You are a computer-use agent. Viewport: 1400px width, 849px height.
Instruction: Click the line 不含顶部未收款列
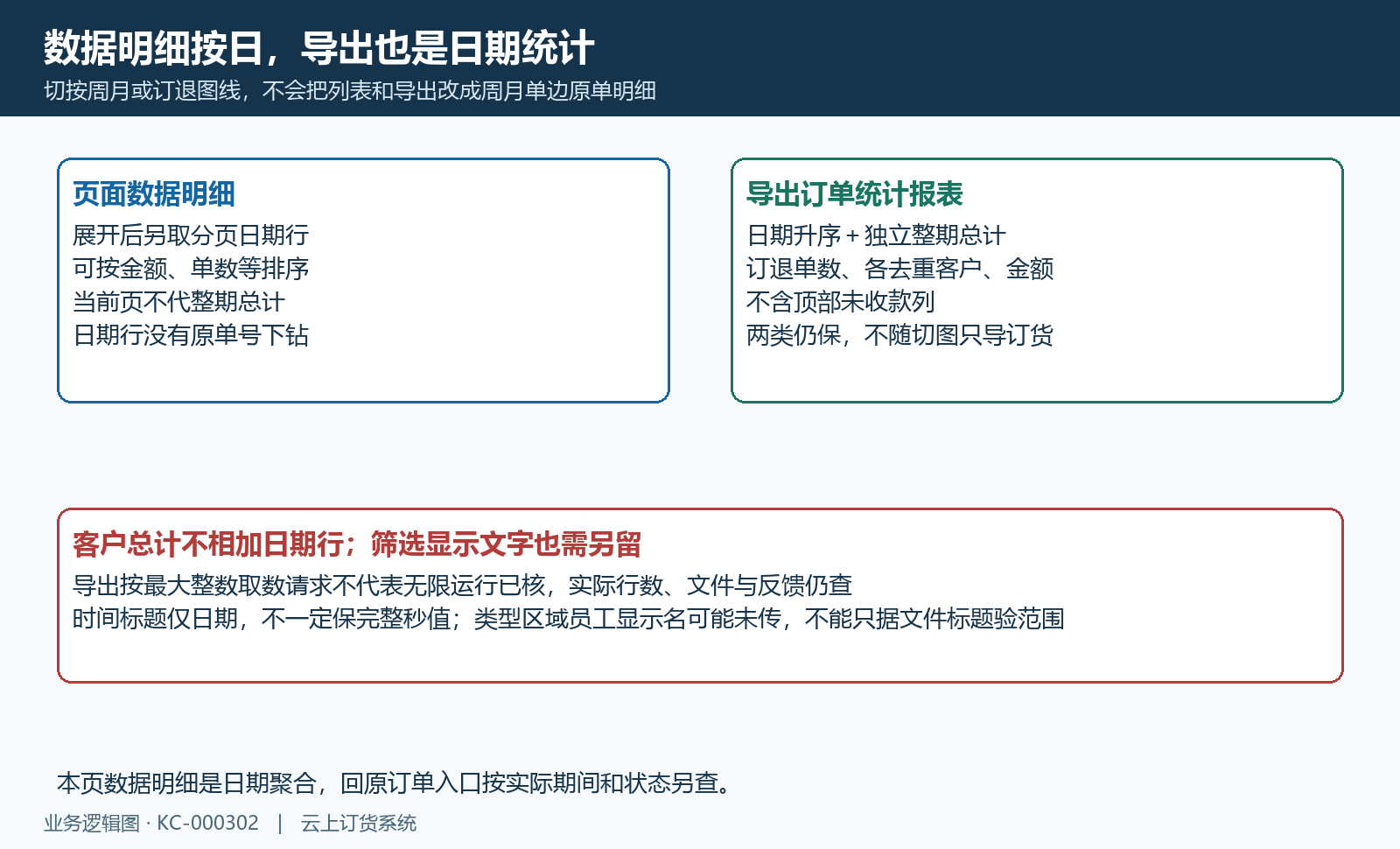tap(841, 302)
